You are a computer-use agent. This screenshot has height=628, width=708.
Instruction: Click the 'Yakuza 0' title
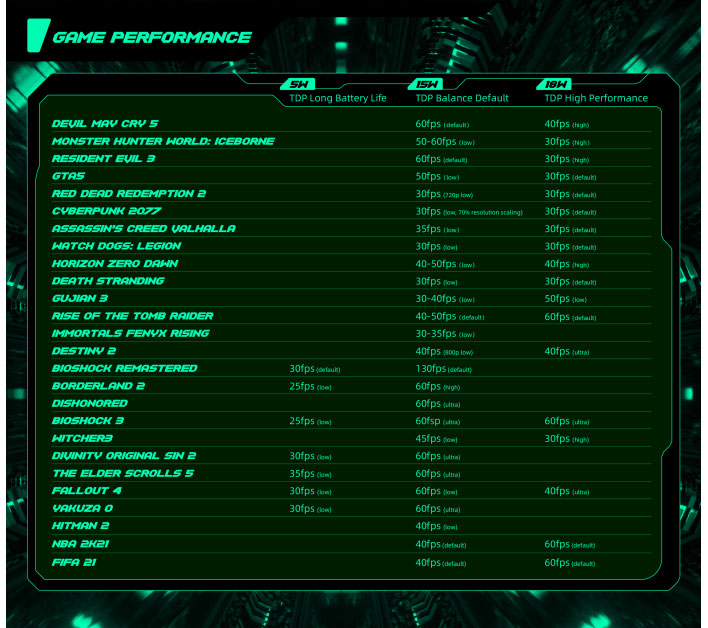click(x=82, y=508)
